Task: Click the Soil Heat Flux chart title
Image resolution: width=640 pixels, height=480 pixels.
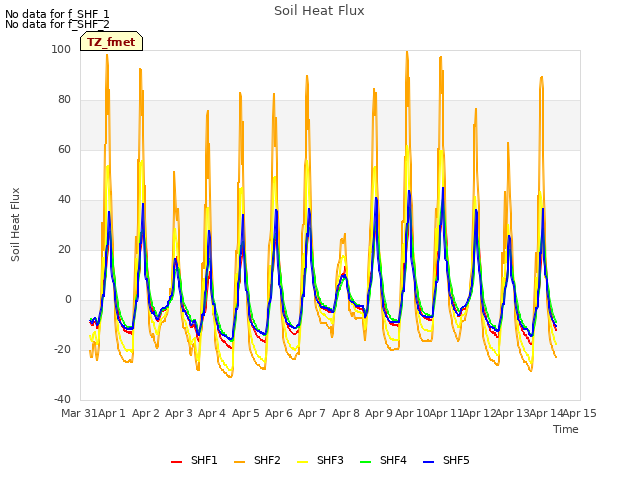Action: point(319,11)
